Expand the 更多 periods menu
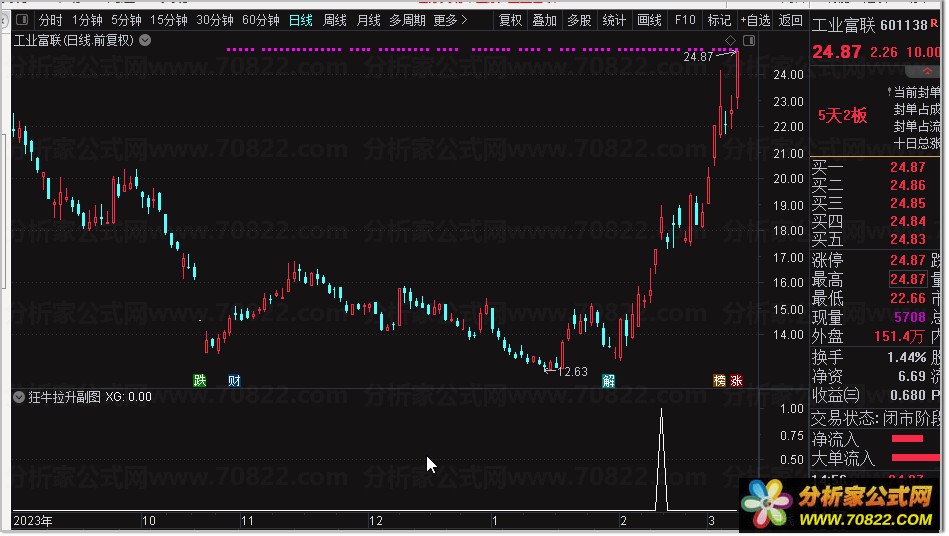Viewport: 949px width, 536px height. coord(450,21)
